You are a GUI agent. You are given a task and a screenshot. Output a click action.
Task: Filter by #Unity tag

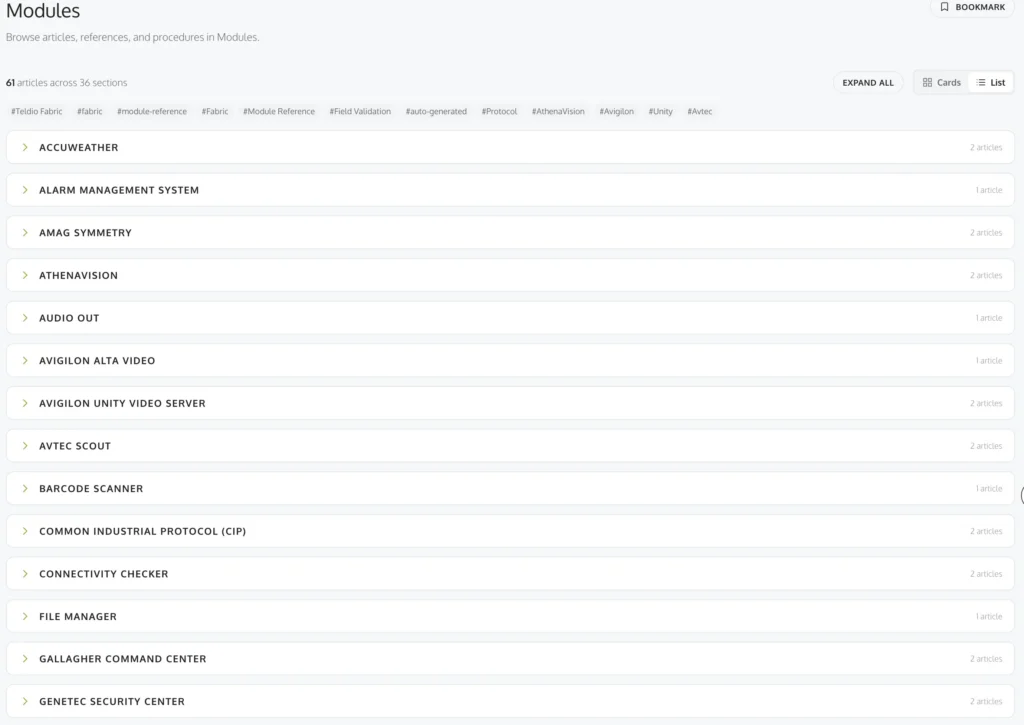coord(660,112)
